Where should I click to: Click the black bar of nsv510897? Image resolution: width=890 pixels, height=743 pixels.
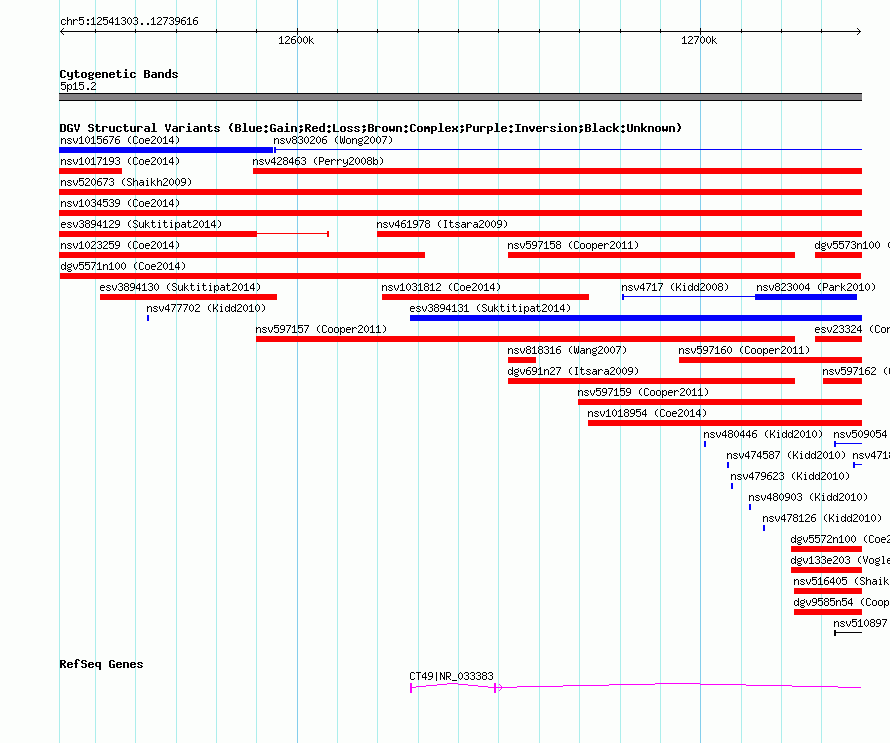pos(848,633)
